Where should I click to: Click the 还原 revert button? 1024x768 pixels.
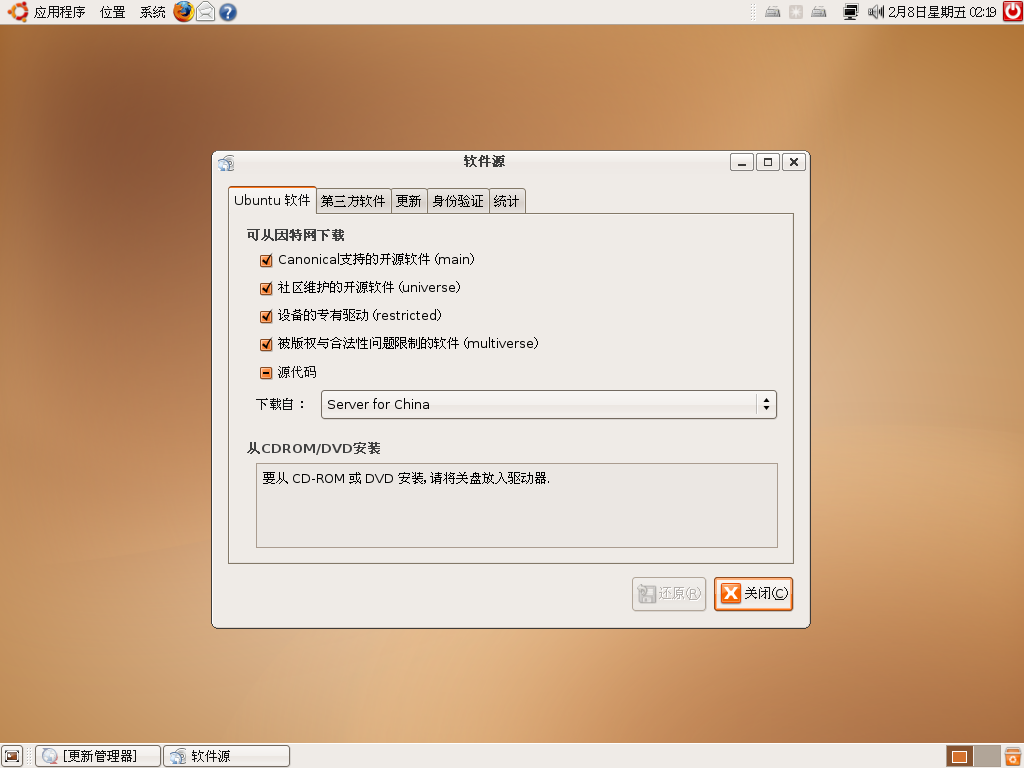(x=669, y=594)
